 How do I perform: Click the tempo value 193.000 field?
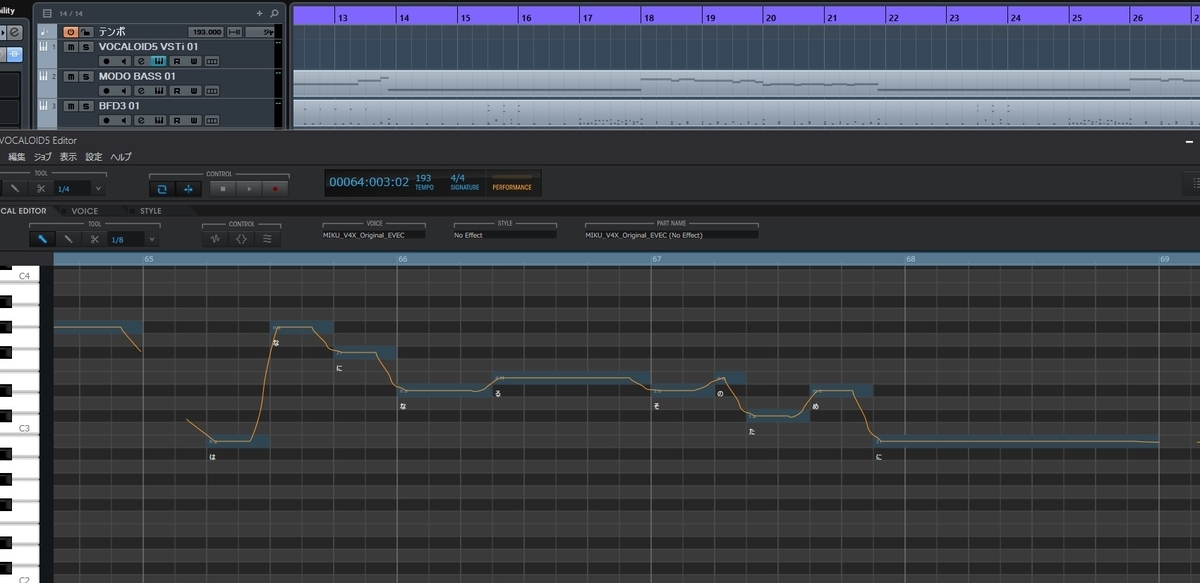[x=206, y=32]
